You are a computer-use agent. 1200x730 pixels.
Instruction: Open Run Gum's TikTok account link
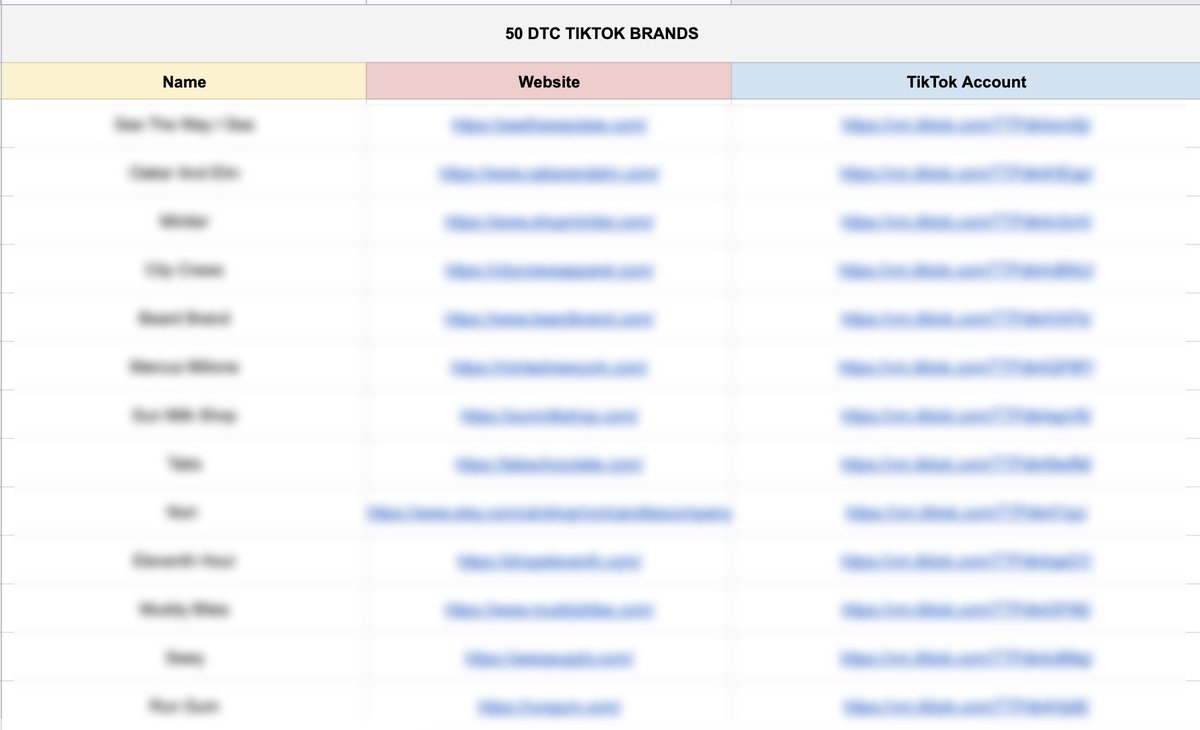966,706
